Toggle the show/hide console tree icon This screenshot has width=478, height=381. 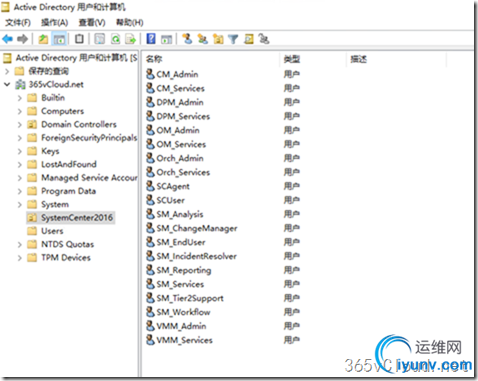coord(60,39)
